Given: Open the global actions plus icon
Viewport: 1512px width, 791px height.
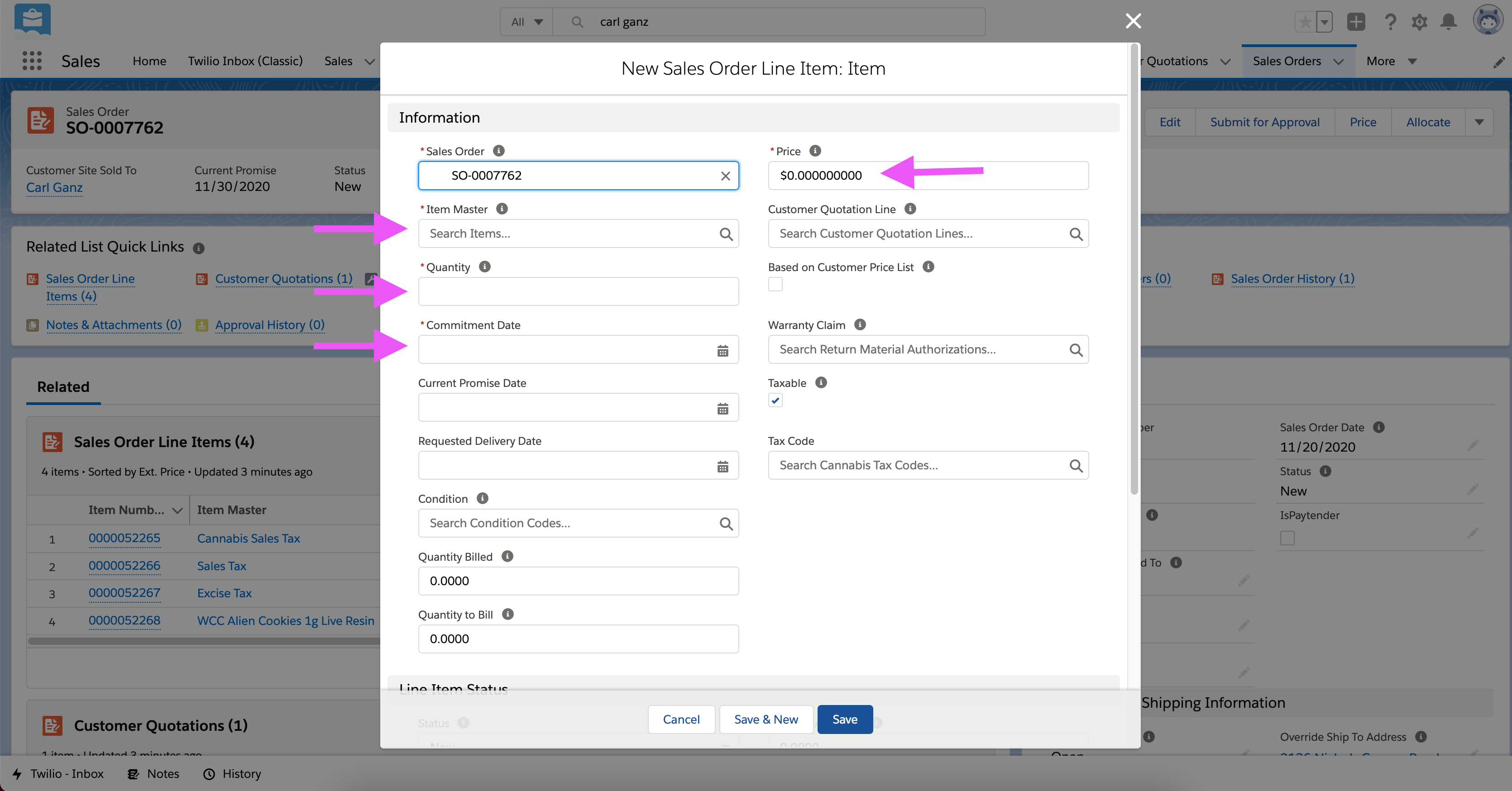Looking at the screenshot, I should [x=1356, y=22].
